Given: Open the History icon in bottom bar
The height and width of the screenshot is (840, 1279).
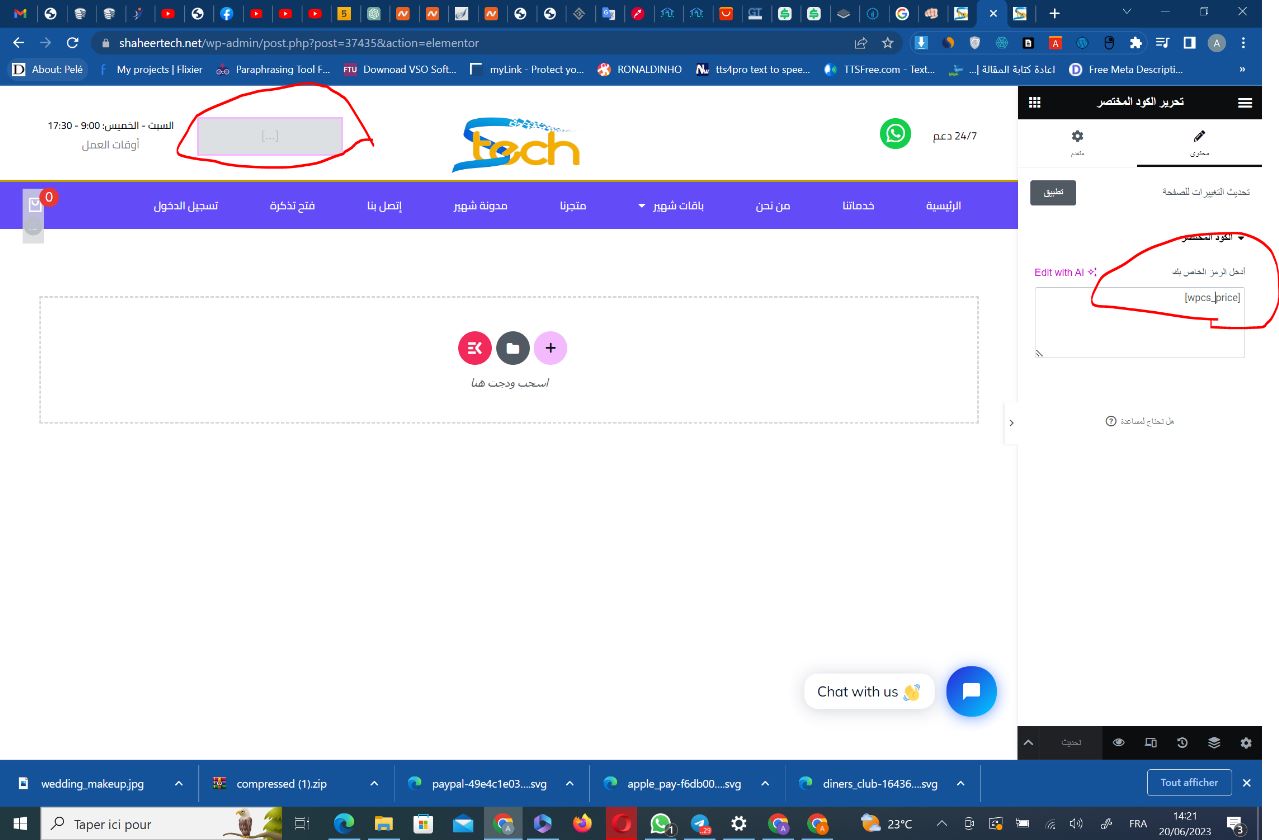Looking at the screenshot, I should (1182, 743).
